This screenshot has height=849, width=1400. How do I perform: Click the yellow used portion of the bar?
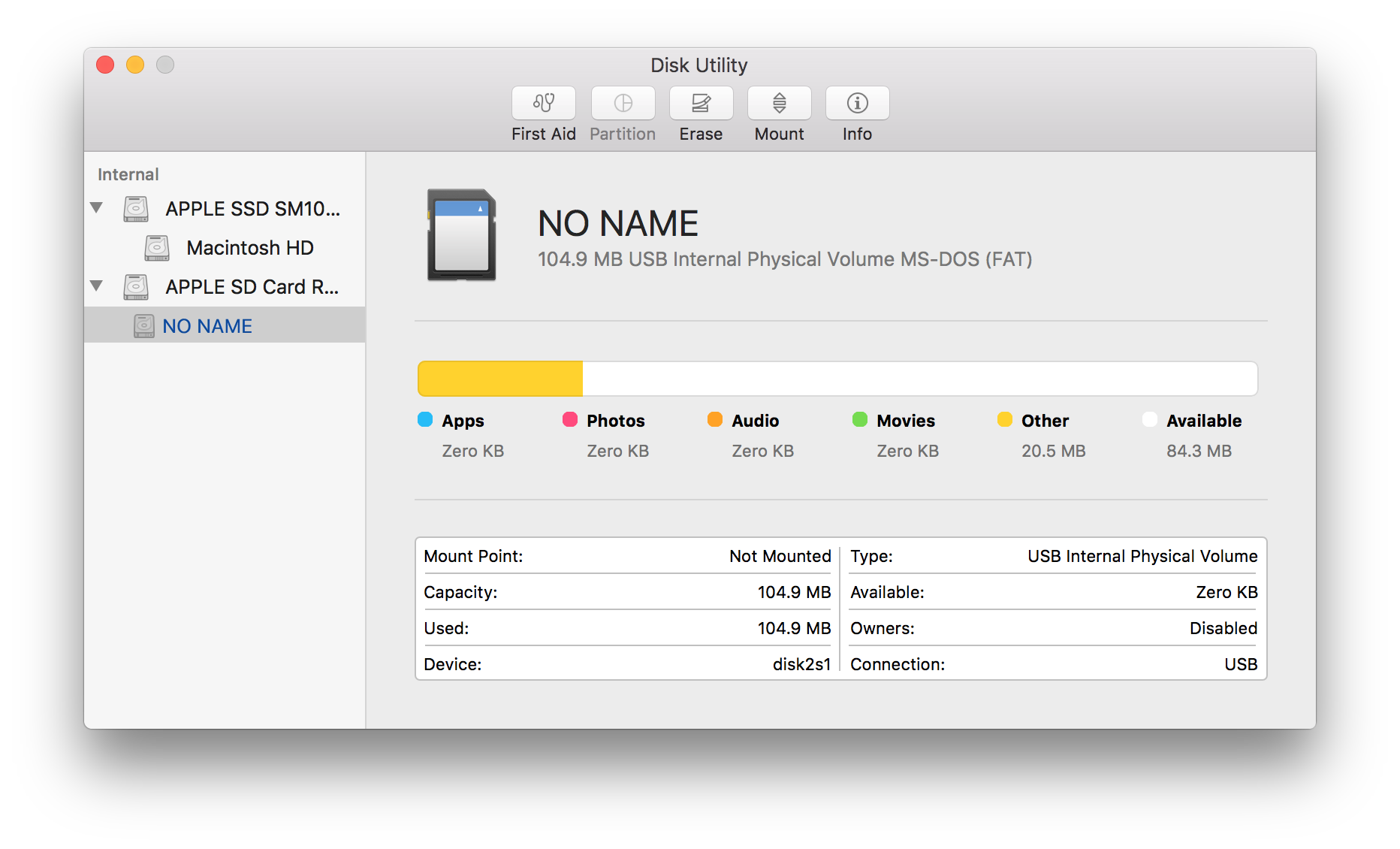coord(500,379)
